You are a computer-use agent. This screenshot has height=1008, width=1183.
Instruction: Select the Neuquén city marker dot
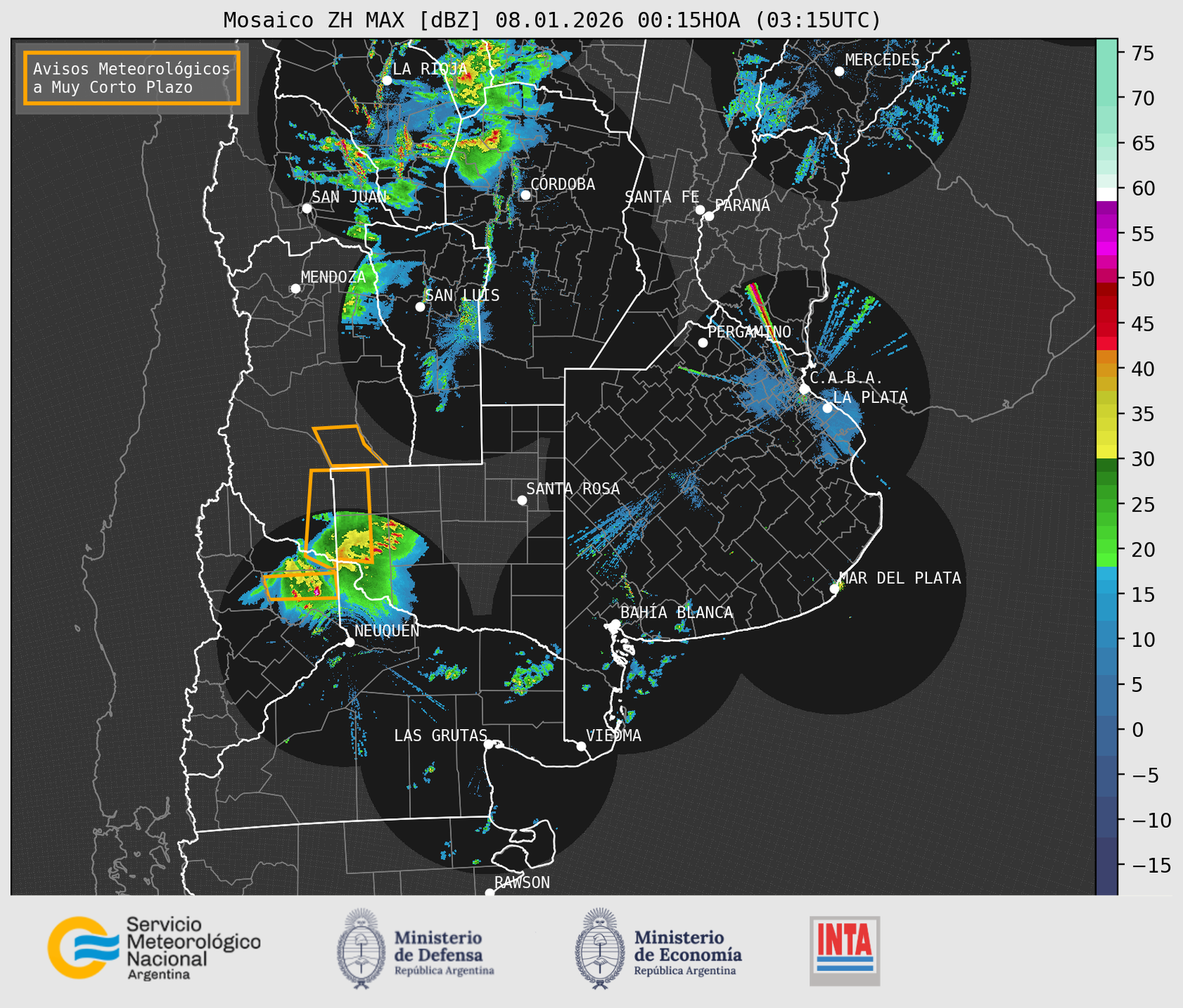(x=349, y=642)
